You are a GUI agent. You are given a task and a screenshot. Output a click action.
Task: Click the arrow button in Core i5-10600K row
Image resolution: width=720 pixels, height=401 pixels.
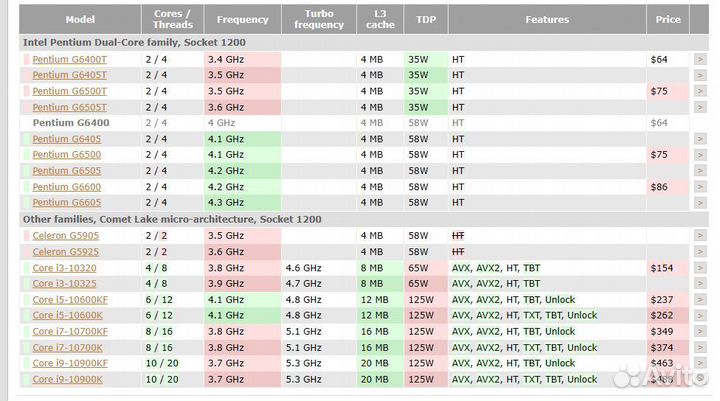699,315
